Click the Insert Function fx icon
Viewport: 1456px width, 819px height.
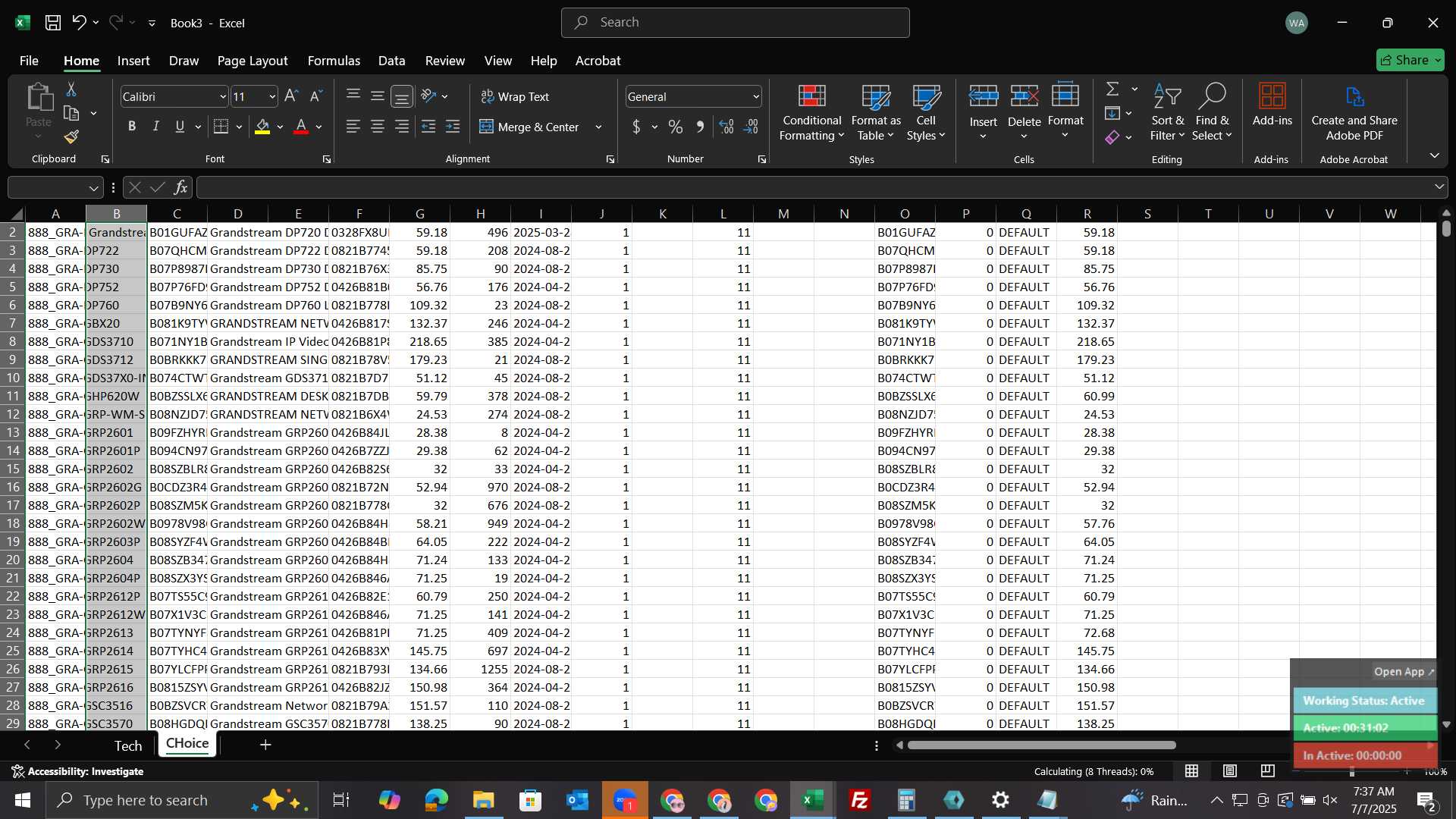[180, 187]
